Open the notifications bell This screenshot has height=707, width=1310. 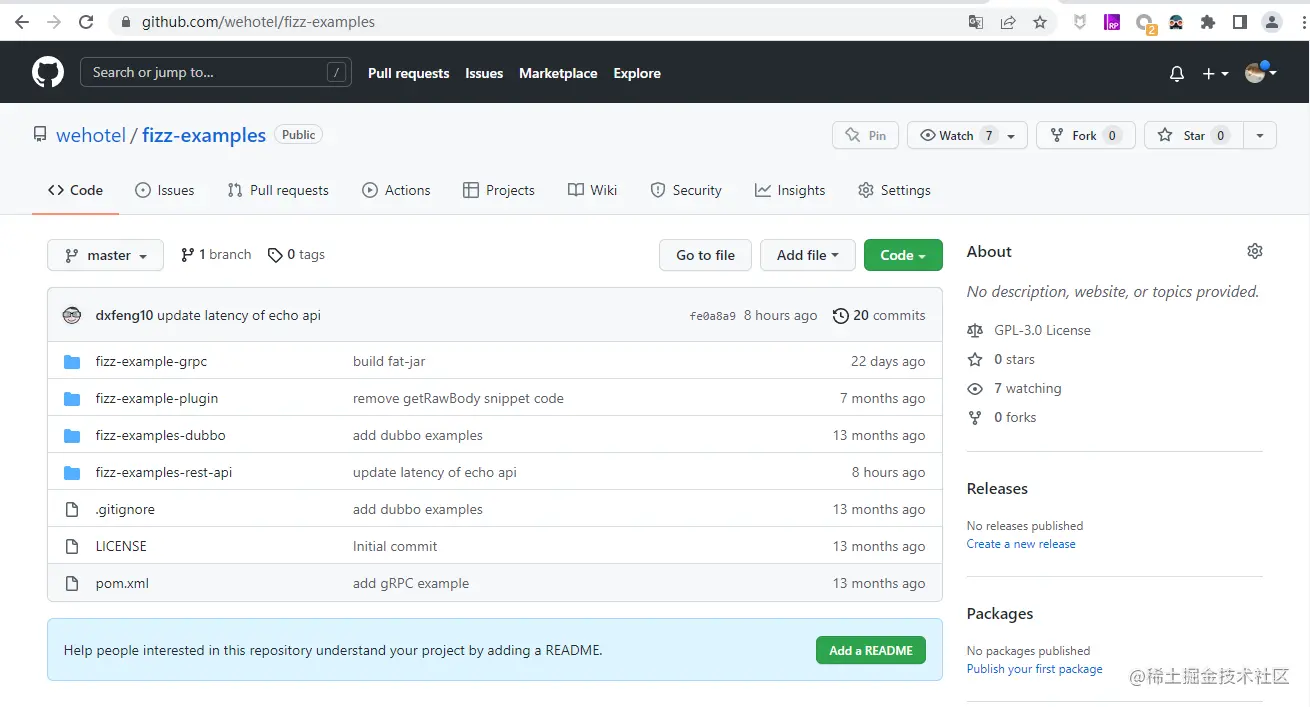click(x=1176, y=72)
